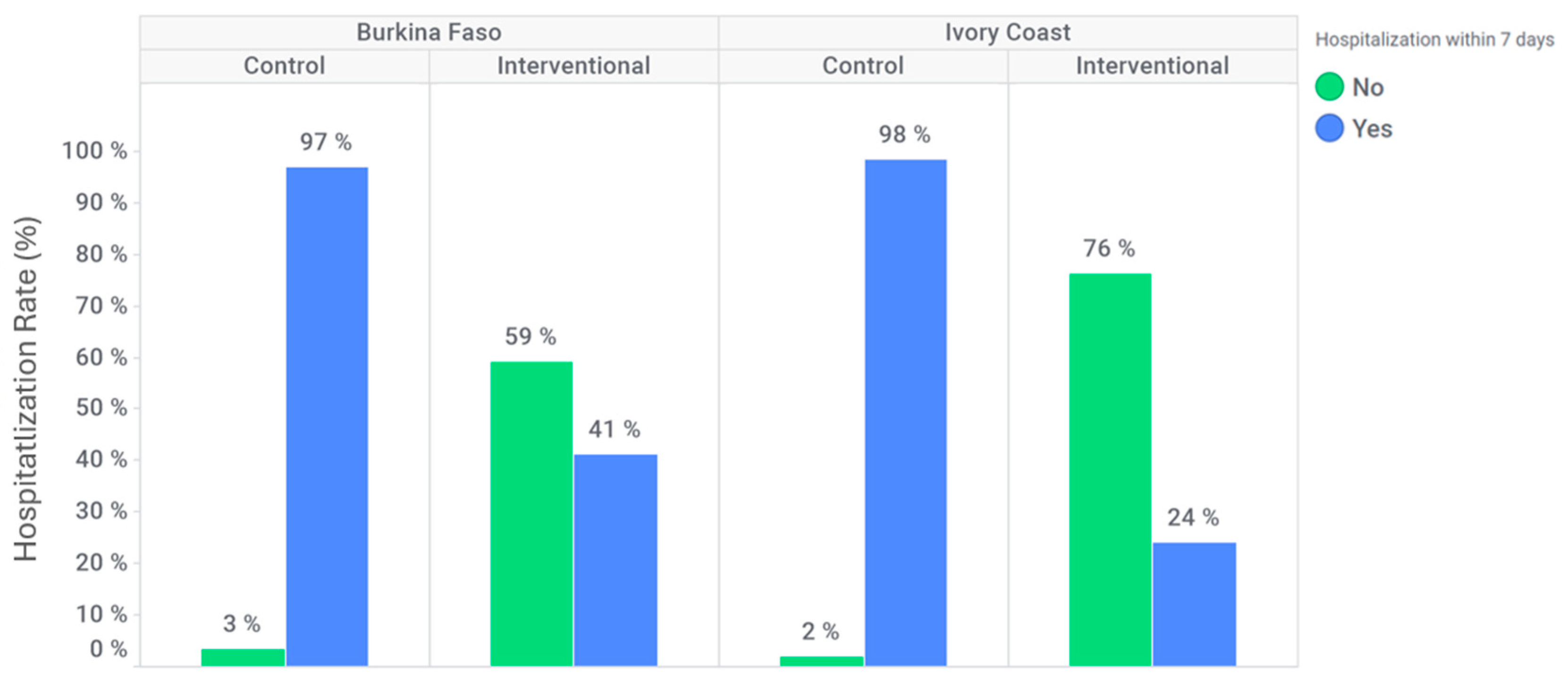Click the 100 % y-axis tick label
Viewport: 1568px width, 681px height.
coord(94,151)
